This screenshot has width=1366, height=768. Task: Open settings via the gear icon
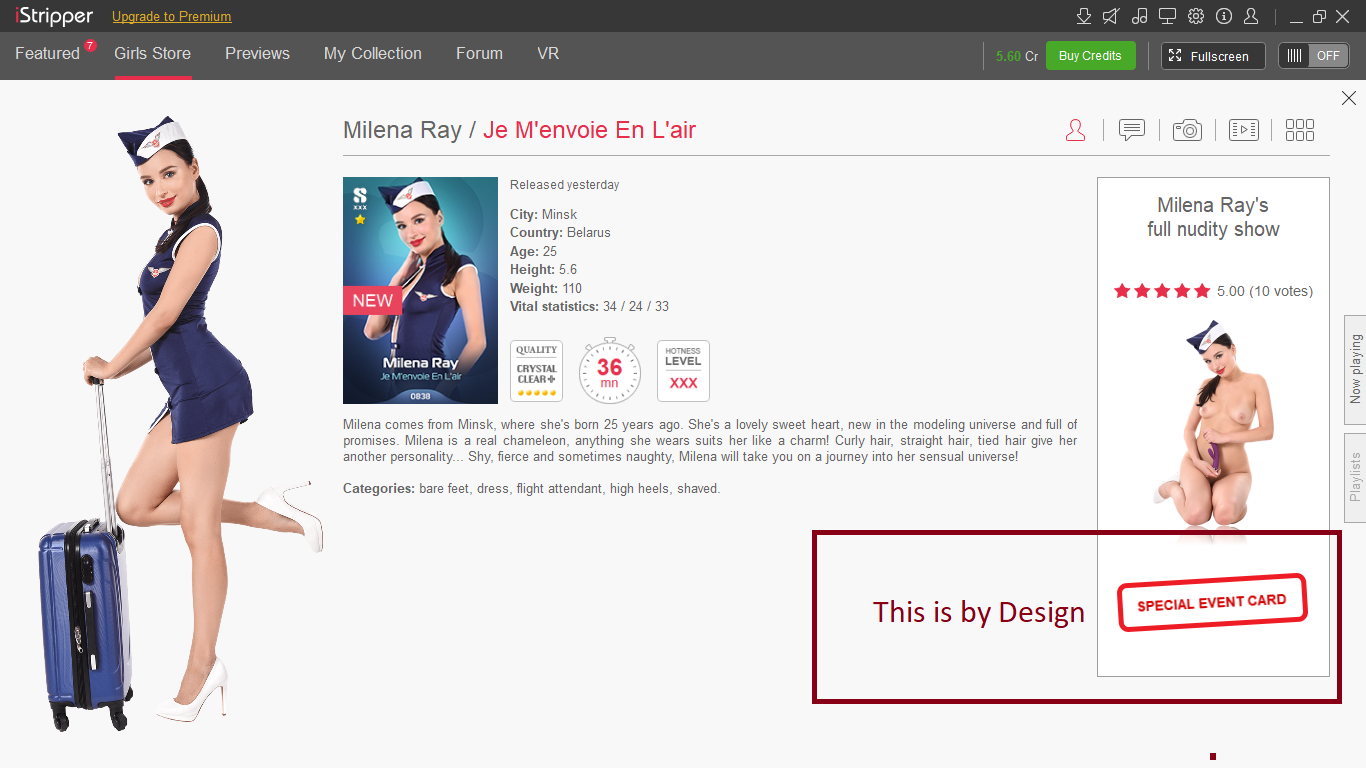[x=1195, y=16]
